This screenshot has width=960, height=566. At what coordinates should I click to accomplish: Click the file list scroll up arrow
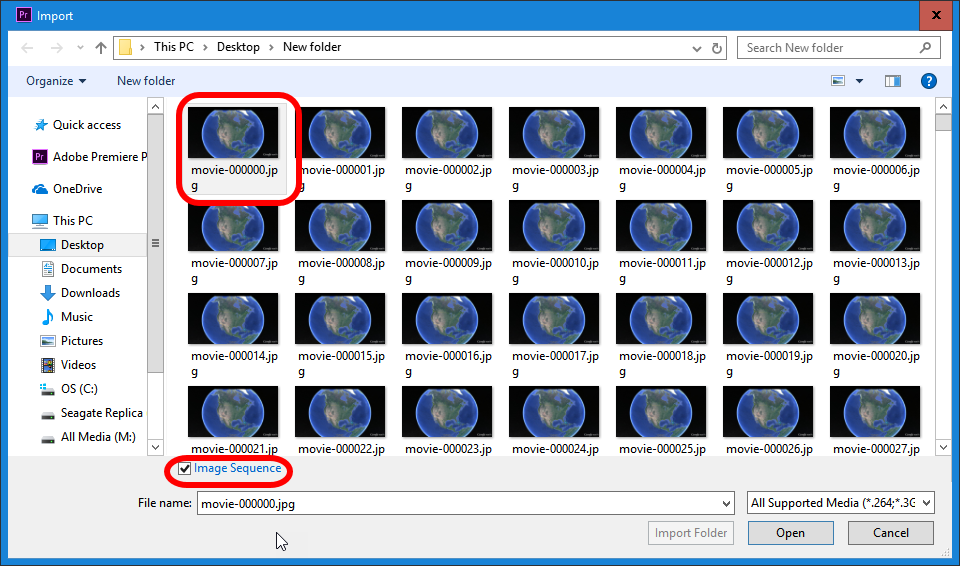(x=943, y=107)
